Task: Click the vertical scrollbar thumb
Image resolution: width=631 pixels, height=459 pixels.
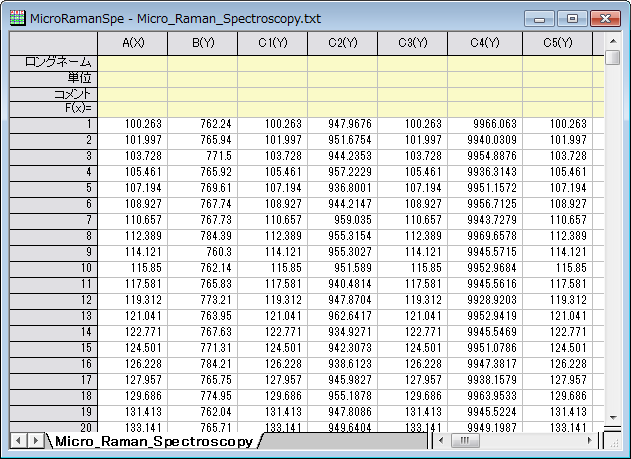Action: [x=612, y=57]
